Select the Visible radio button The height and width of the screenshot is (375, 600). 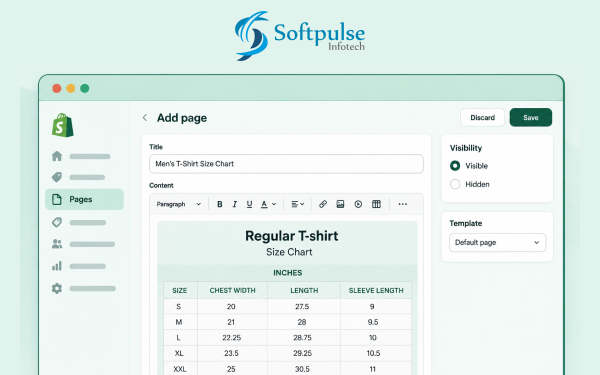[455, 166]
